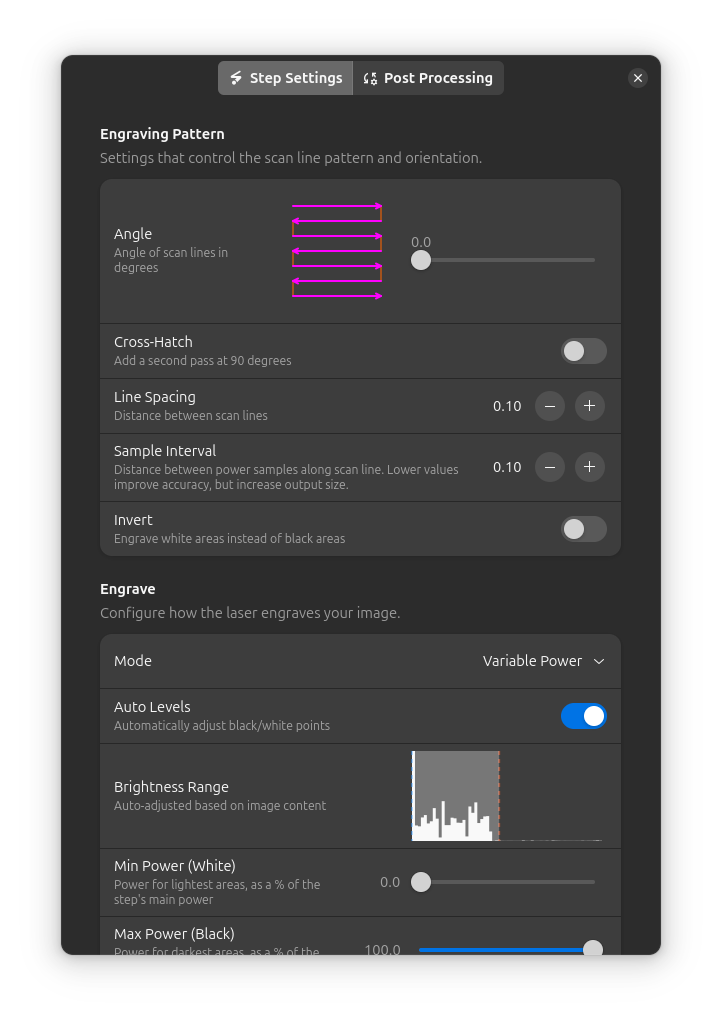
Task: Click the chevron icon next to Variable Power
Action: [599, 661]
